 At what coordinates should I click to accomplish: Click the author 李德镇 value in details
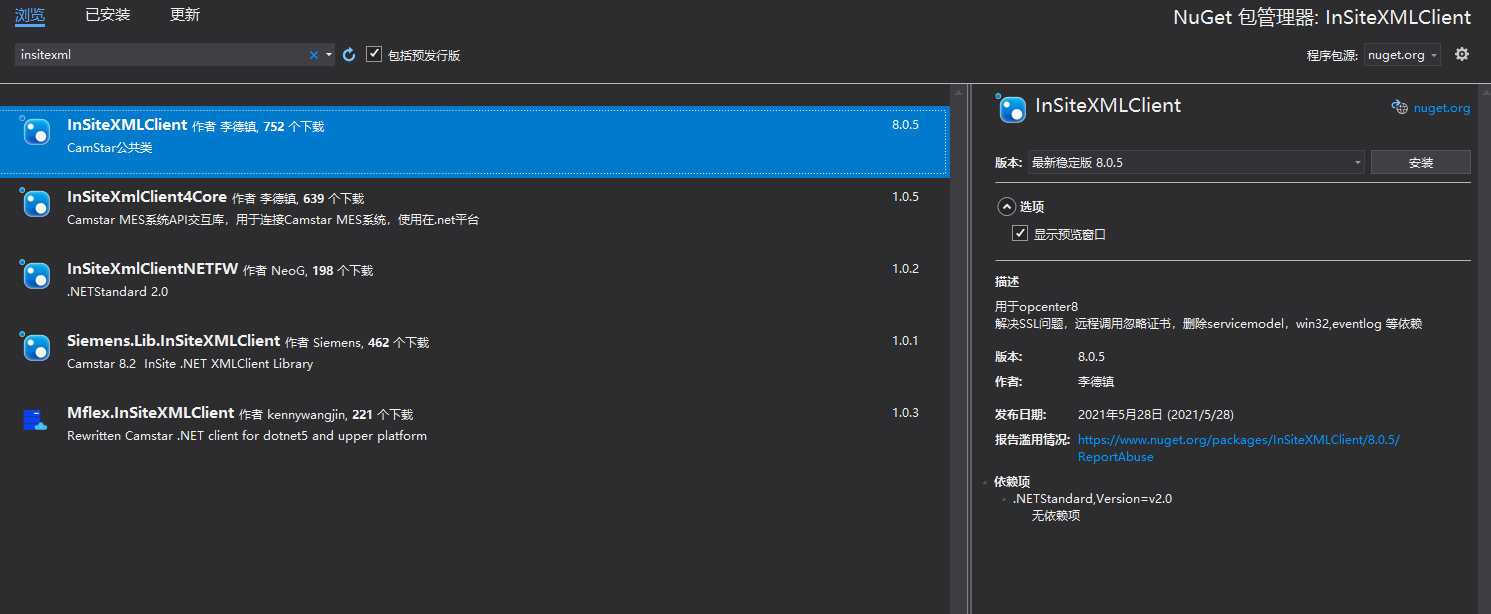tap(1096, 381)
